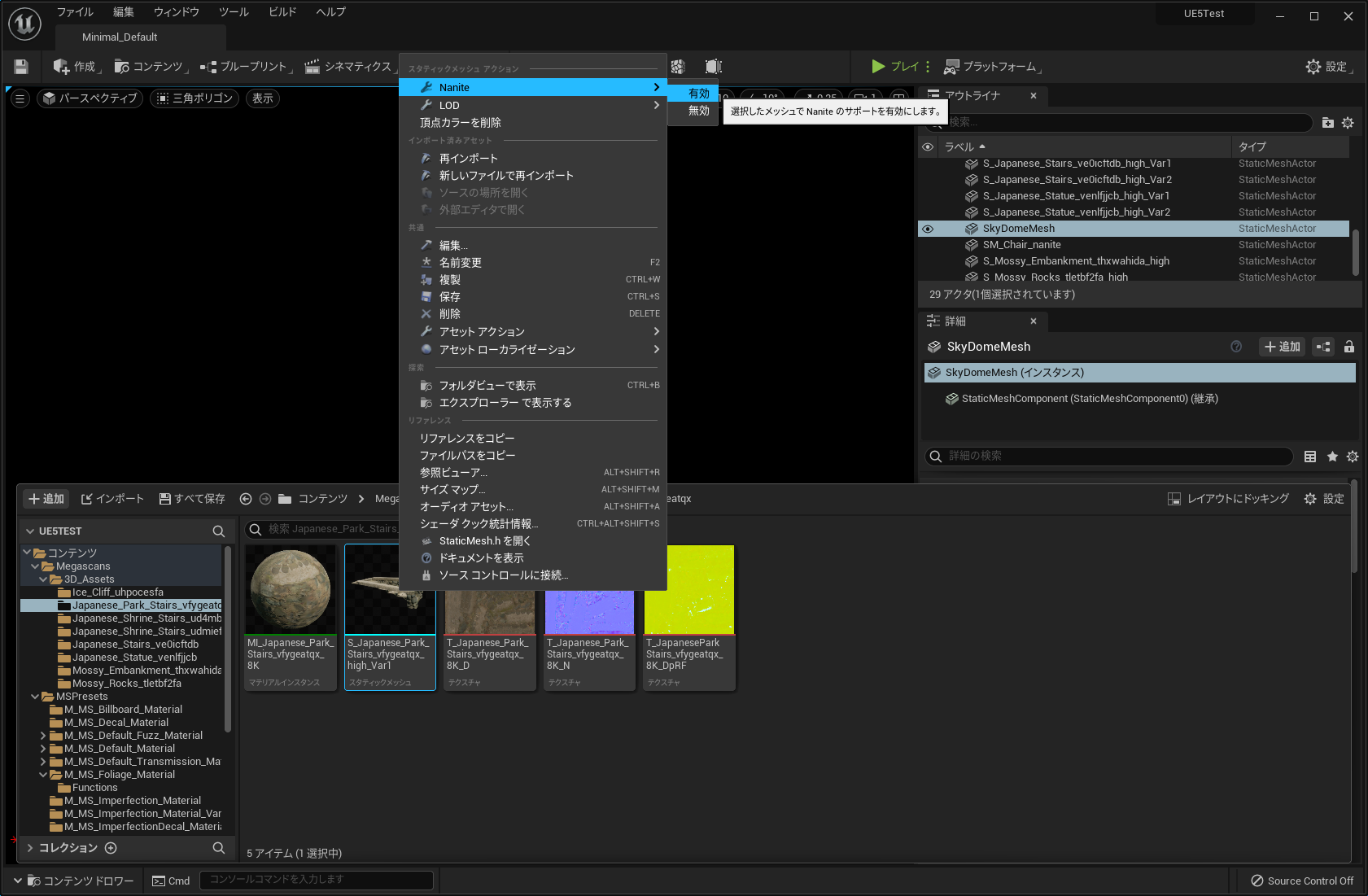The height and width of the screenshot is (896, 1368).
Task: Click content browser 追加 button
Action: 46,499
